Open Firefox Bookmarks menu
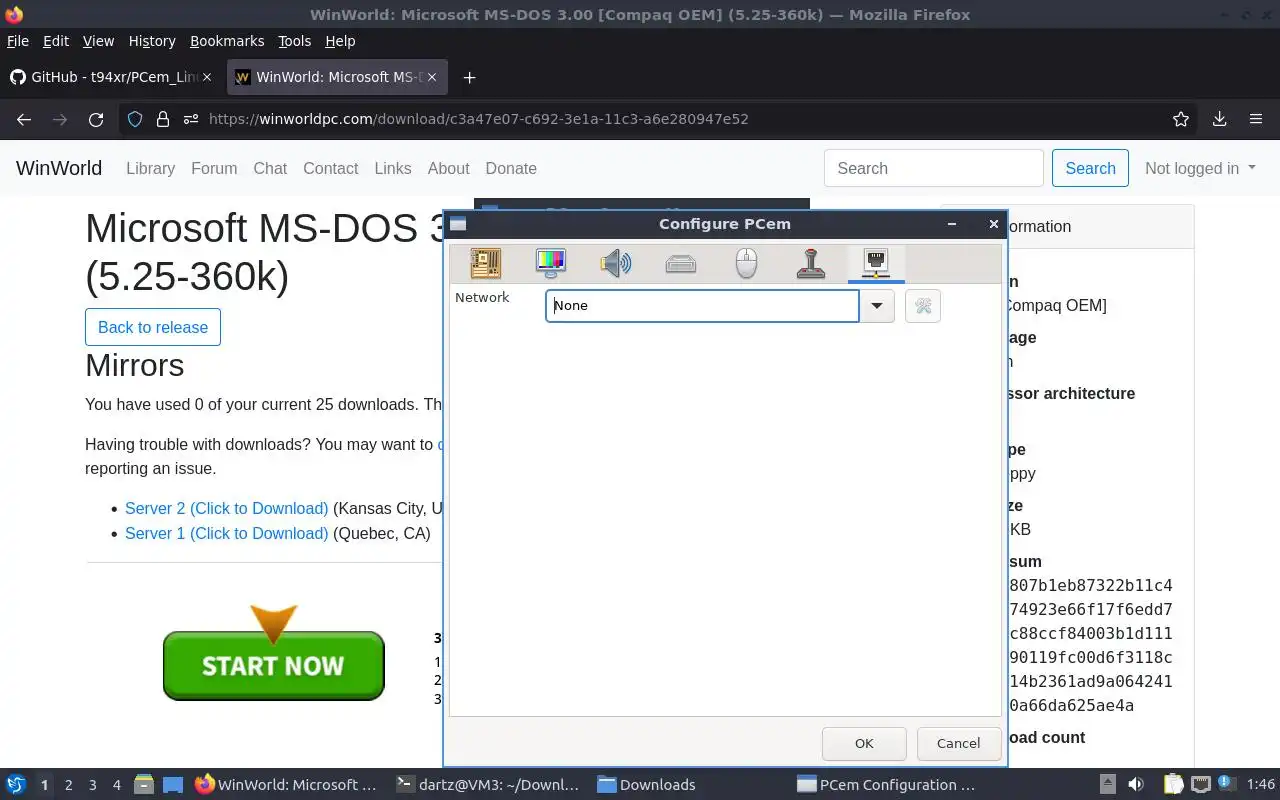 click(227, 41)
